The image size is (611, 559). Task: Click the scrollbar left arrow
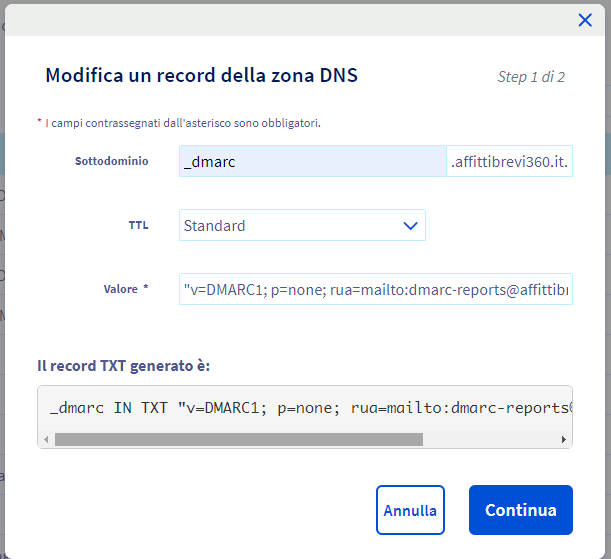(46, 439)
